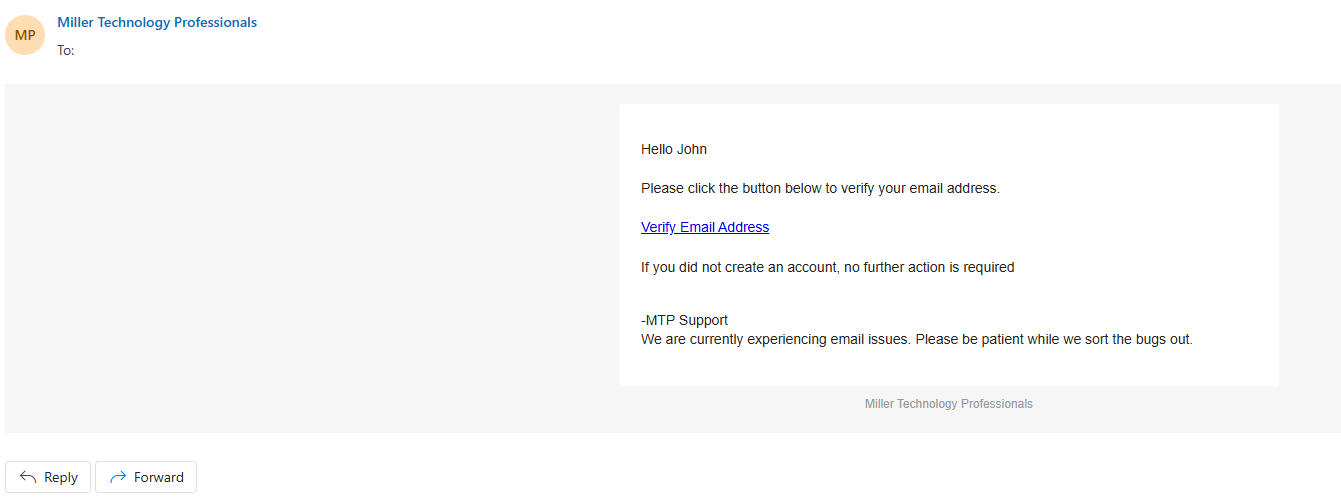Click the word 'John' in greeting
The width and height of the screenshot is (1341, 498).
point(692,149)
